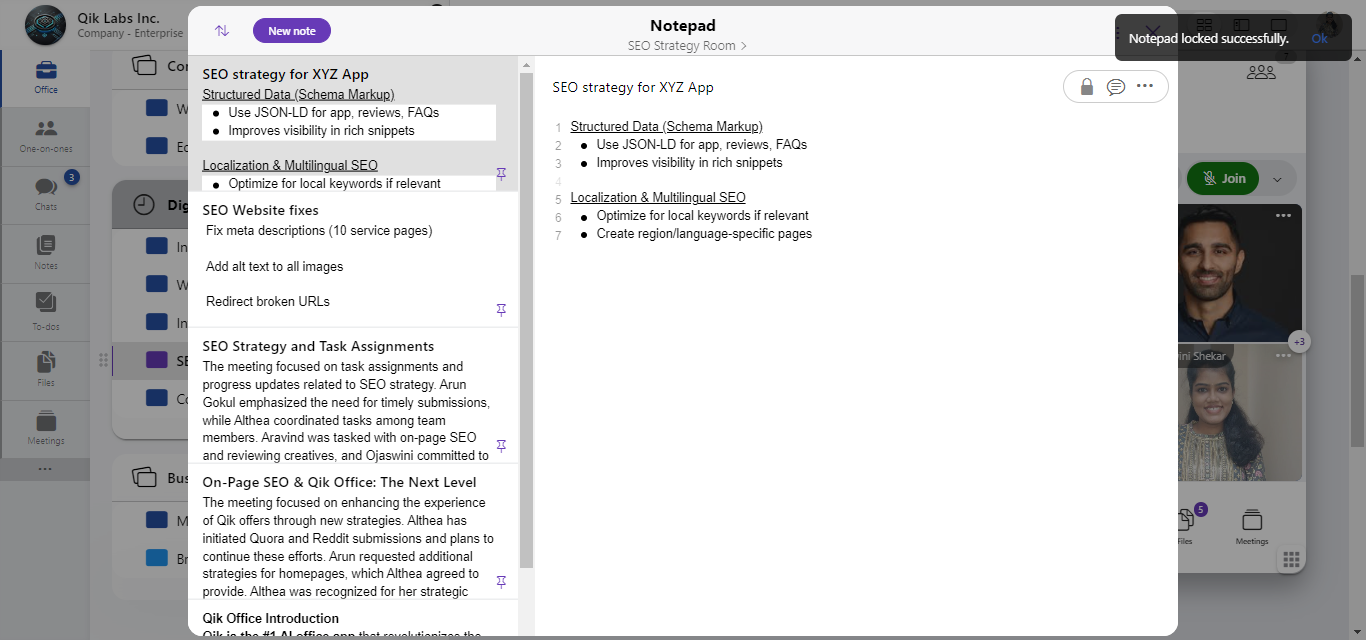Toggle pin on SEO Website fixes note

point(502,310)
